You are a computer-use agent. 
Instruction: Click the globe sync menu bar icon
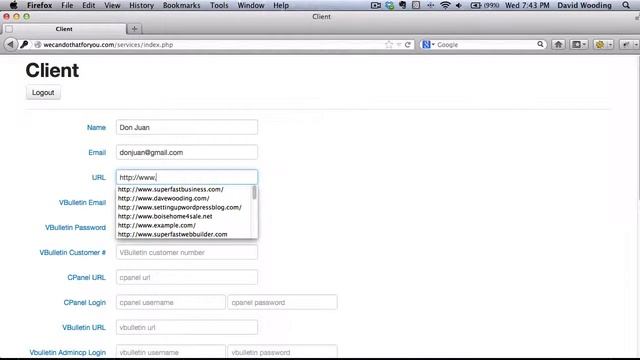(389, 5)
